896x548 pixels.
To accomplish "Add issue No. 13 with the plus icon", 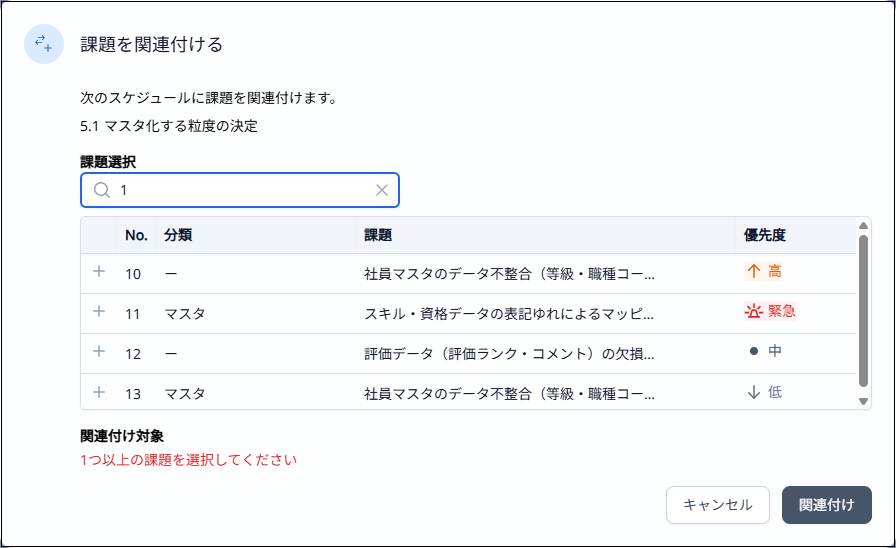I will pos(99,392).
